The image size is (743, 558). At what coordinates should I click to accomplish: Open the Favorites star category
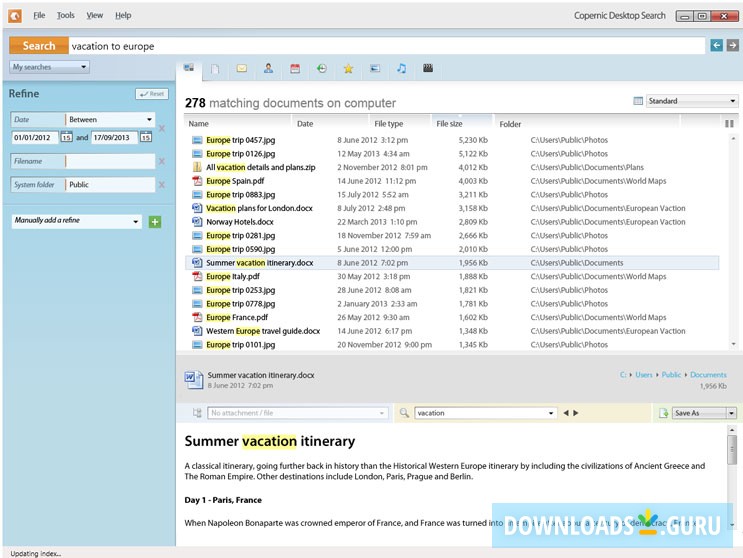click(x=348, y=69)
